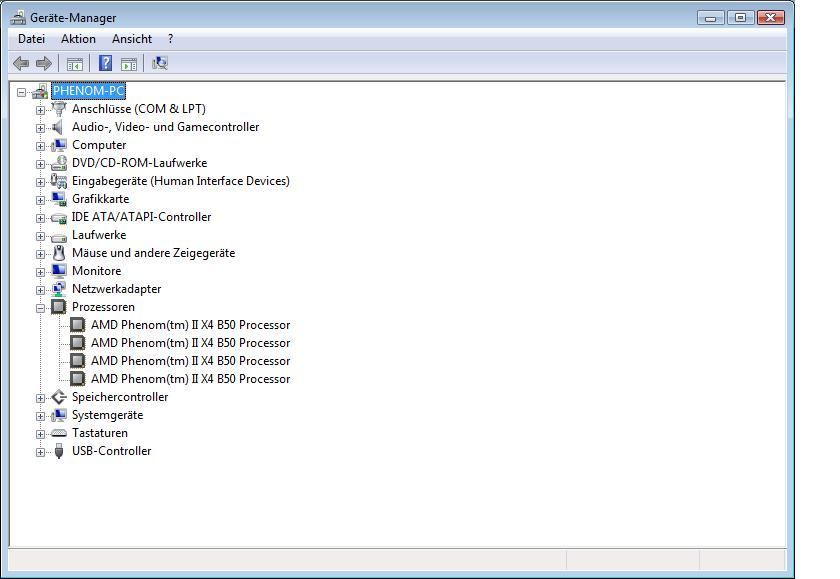Maximize the Geräte-Manager window
Viewport: 840px width, 579px height.
[740, 18]
